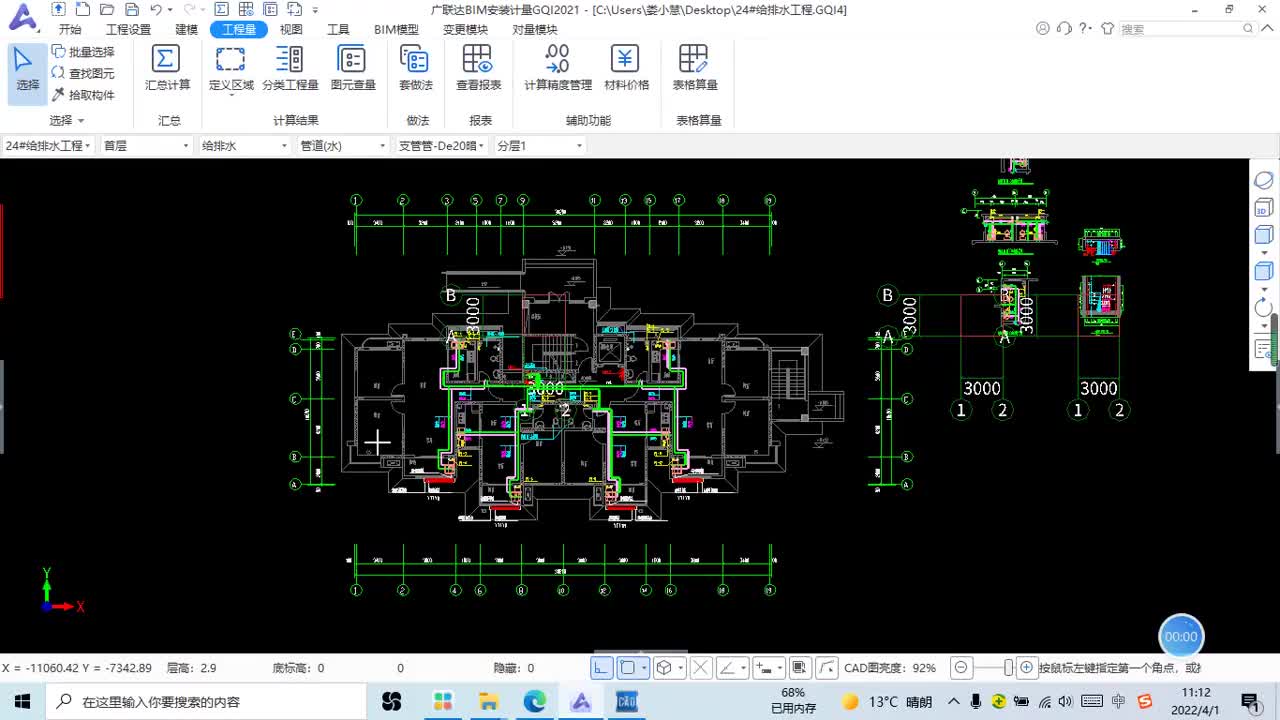Click the delete cross icon in status bar
The width and height of the screenshot is (1280, 720).
701,668
